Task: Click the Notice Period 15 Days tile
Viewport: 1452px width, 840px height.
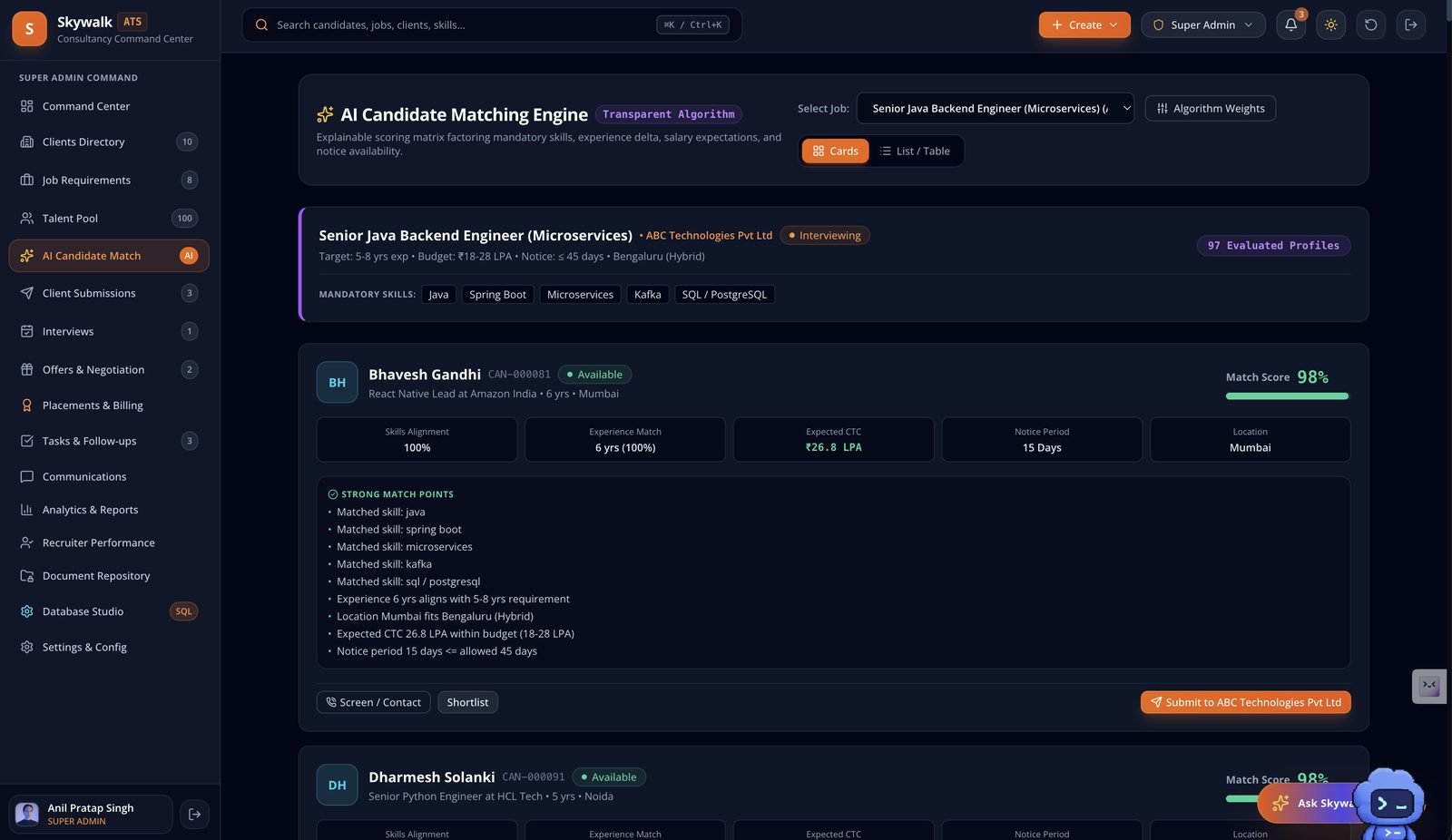Action: coord(1042,440)
